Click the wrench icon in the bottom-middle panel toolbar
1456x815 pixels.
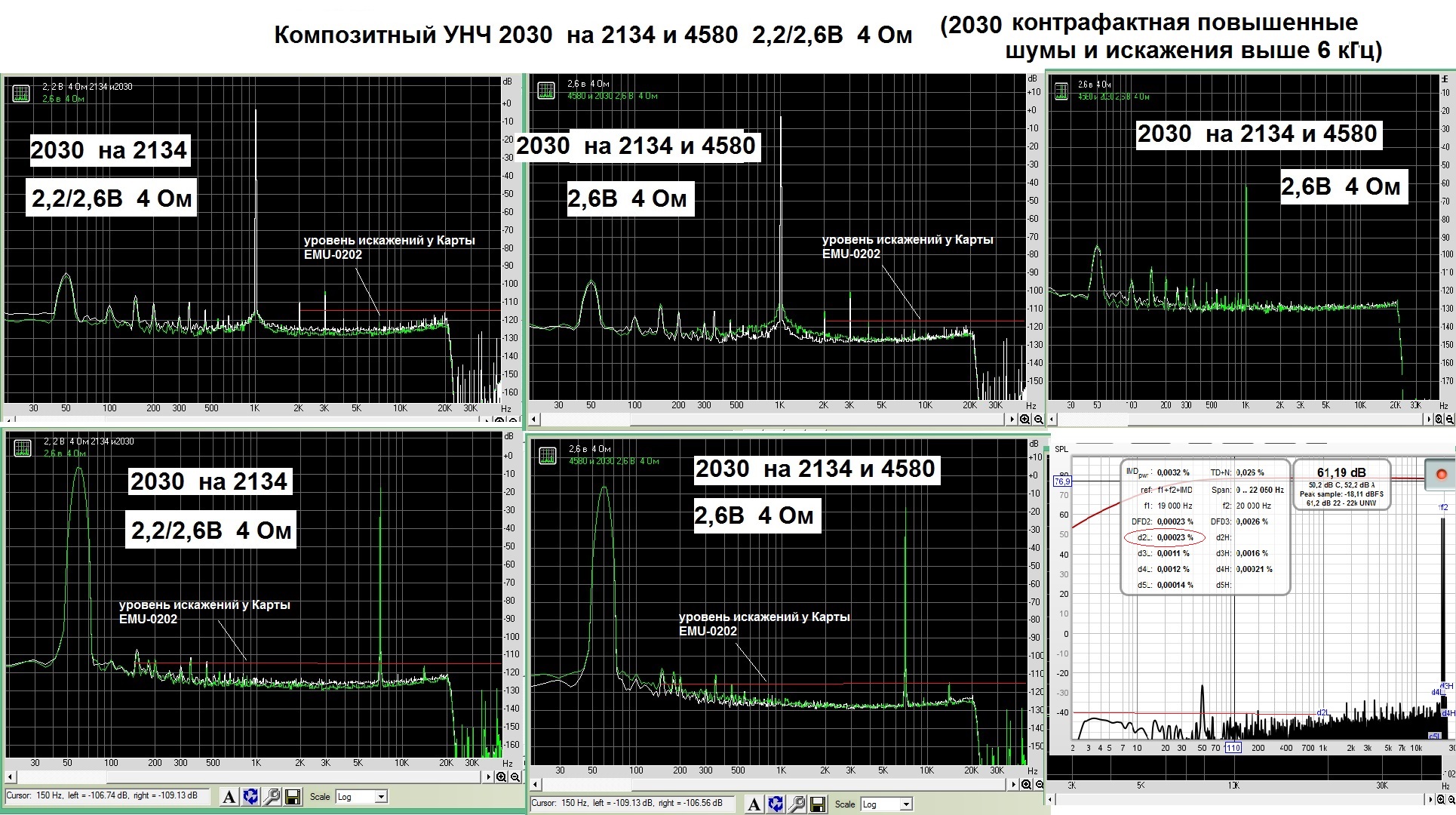pos(797,804)
